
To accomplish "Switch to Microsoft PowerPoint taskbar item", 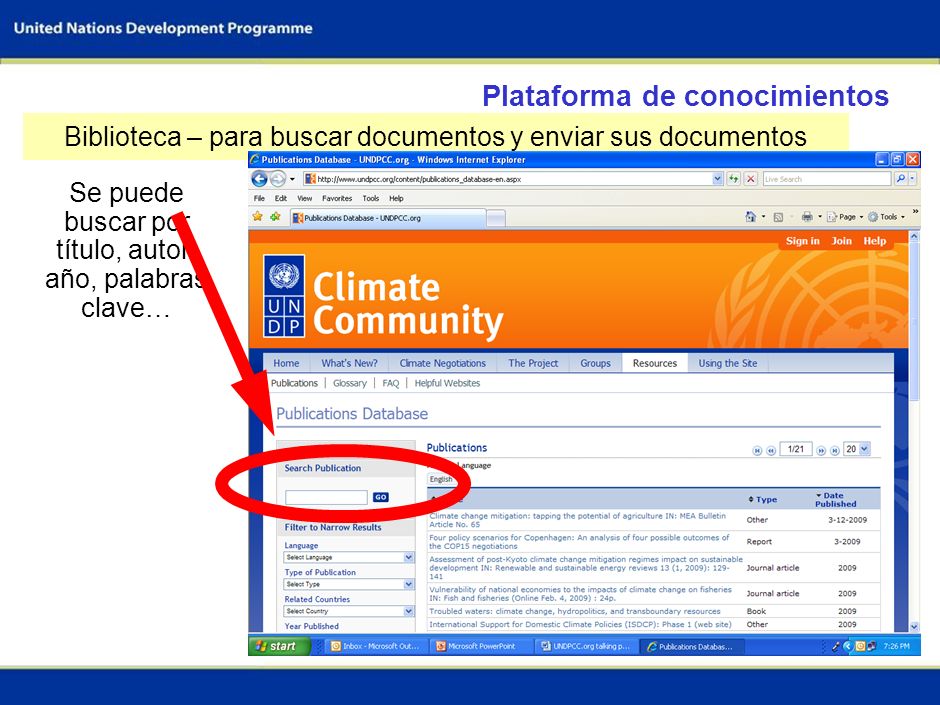I will click(481, 646).
